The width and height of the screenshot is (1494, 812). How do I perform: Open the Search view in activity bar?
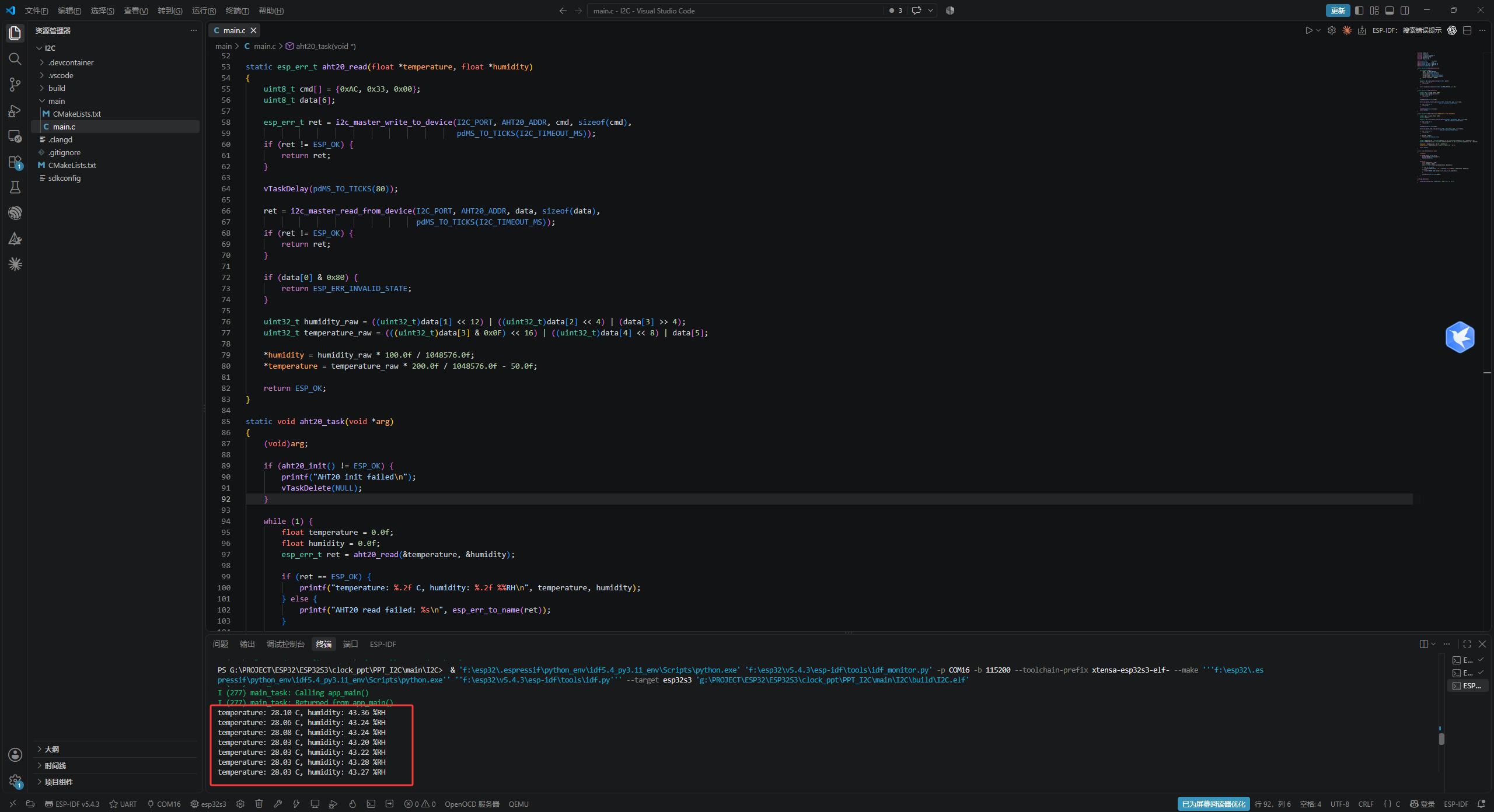coord(15,59)
